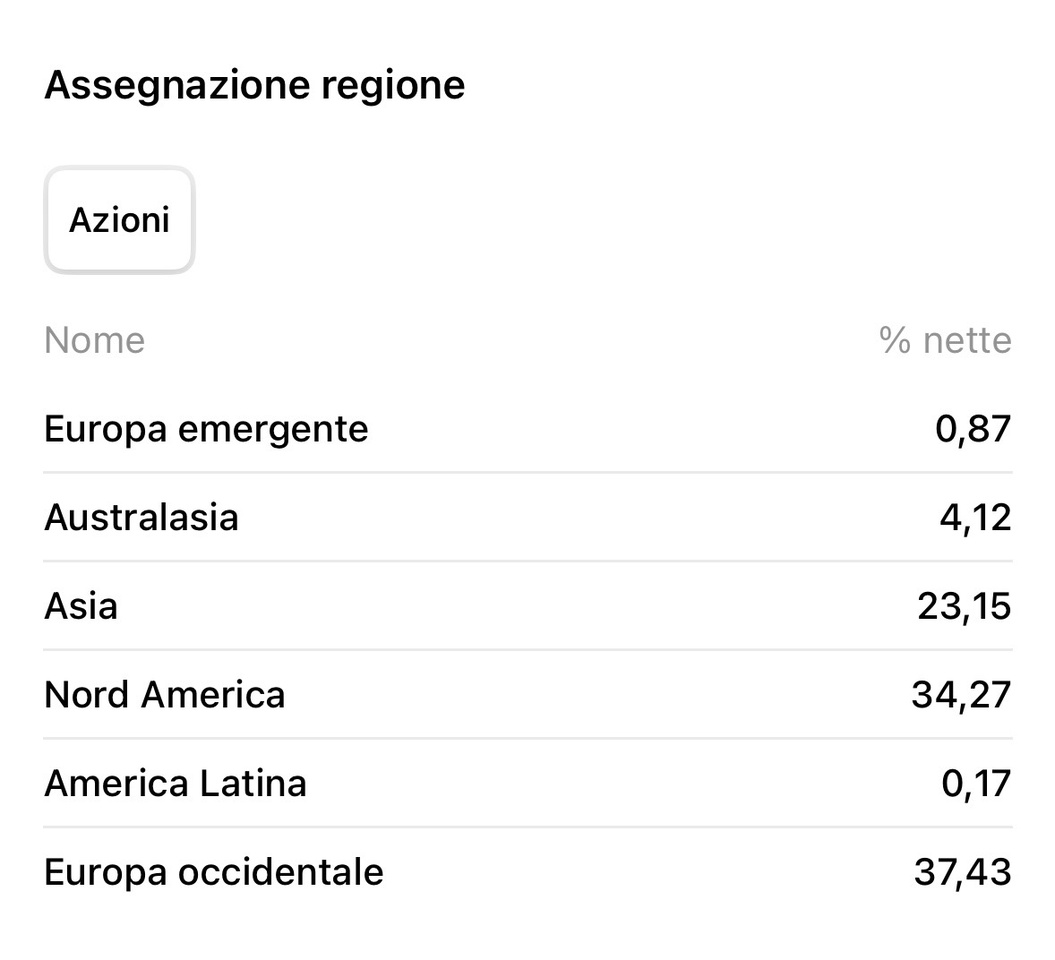Select the Europa occidentale region name
Image resolution: width=1055 pixels, height=960 pixels.
tap(213, 872)
